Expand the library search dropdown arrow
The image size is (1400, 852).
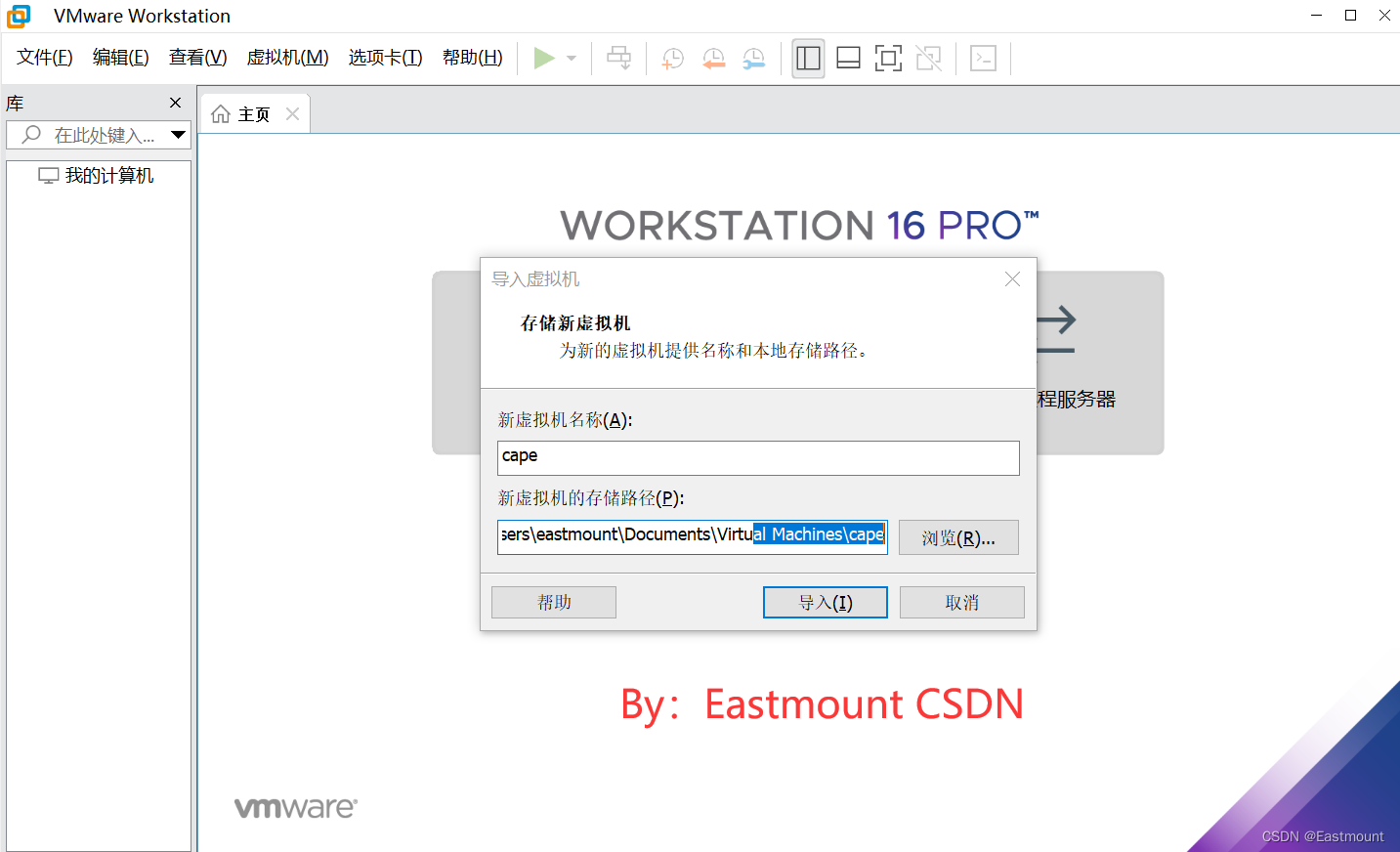point(179,135)
